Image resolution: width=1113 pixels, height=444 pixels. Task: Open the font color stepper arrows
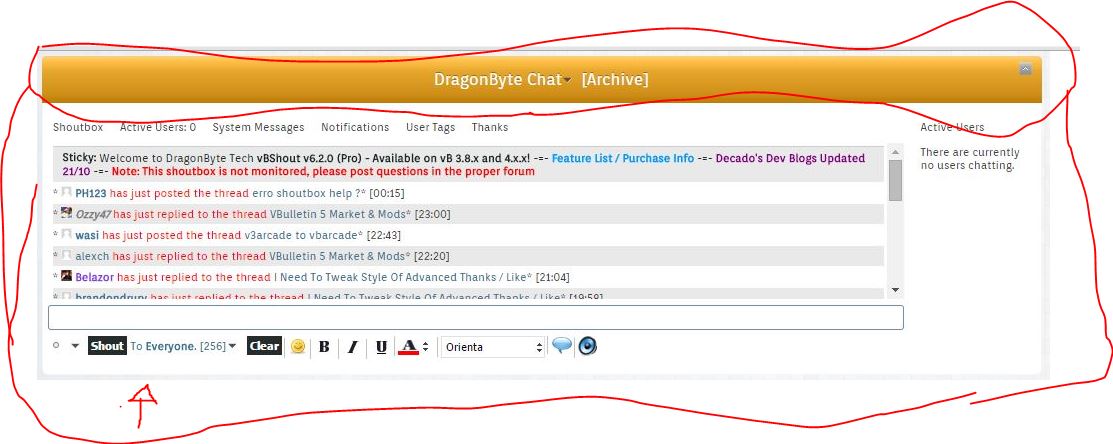click(x=425, y=347)
